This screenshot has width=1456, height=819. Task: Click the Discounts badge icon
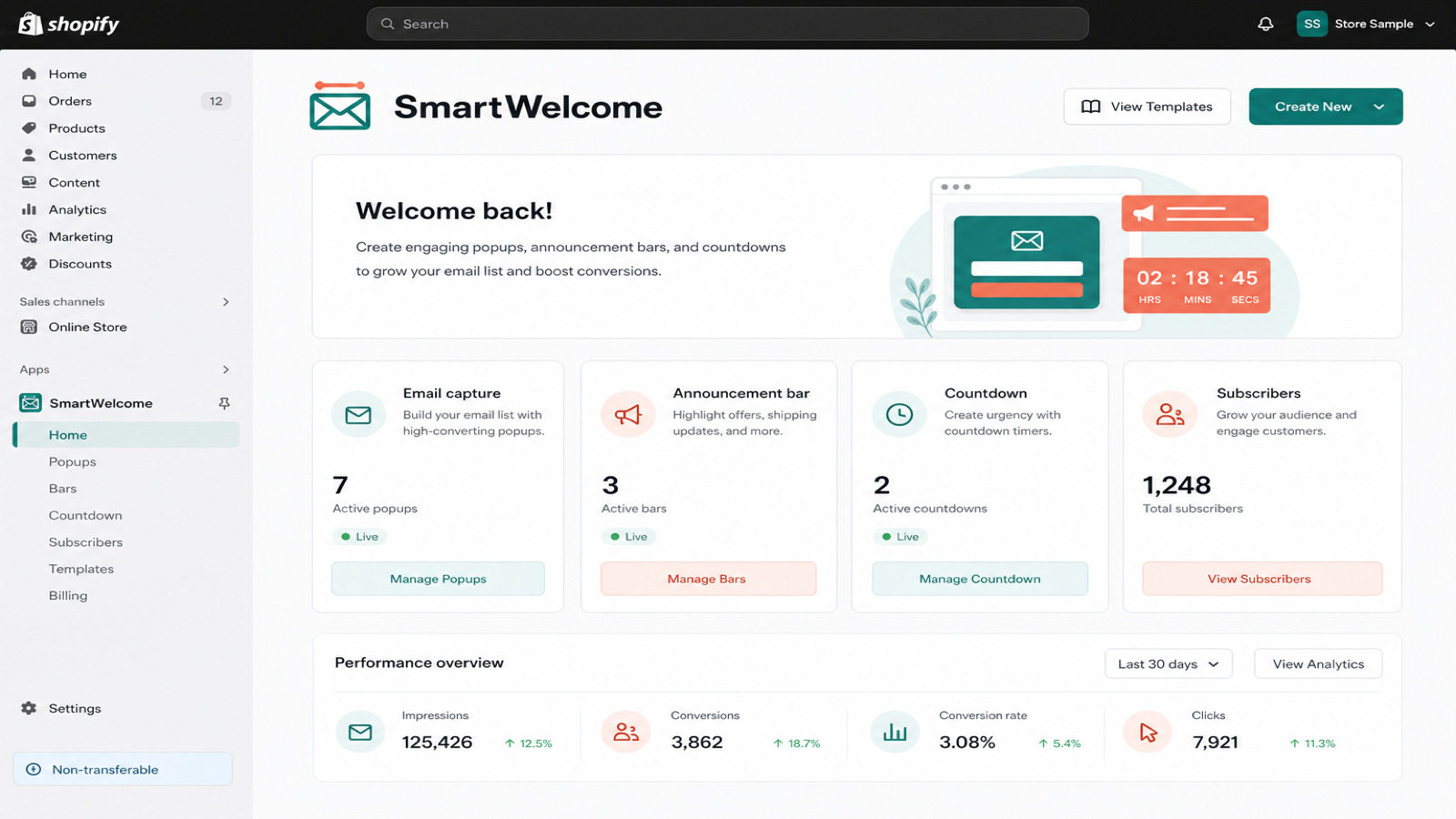click(x=29, y=264)
